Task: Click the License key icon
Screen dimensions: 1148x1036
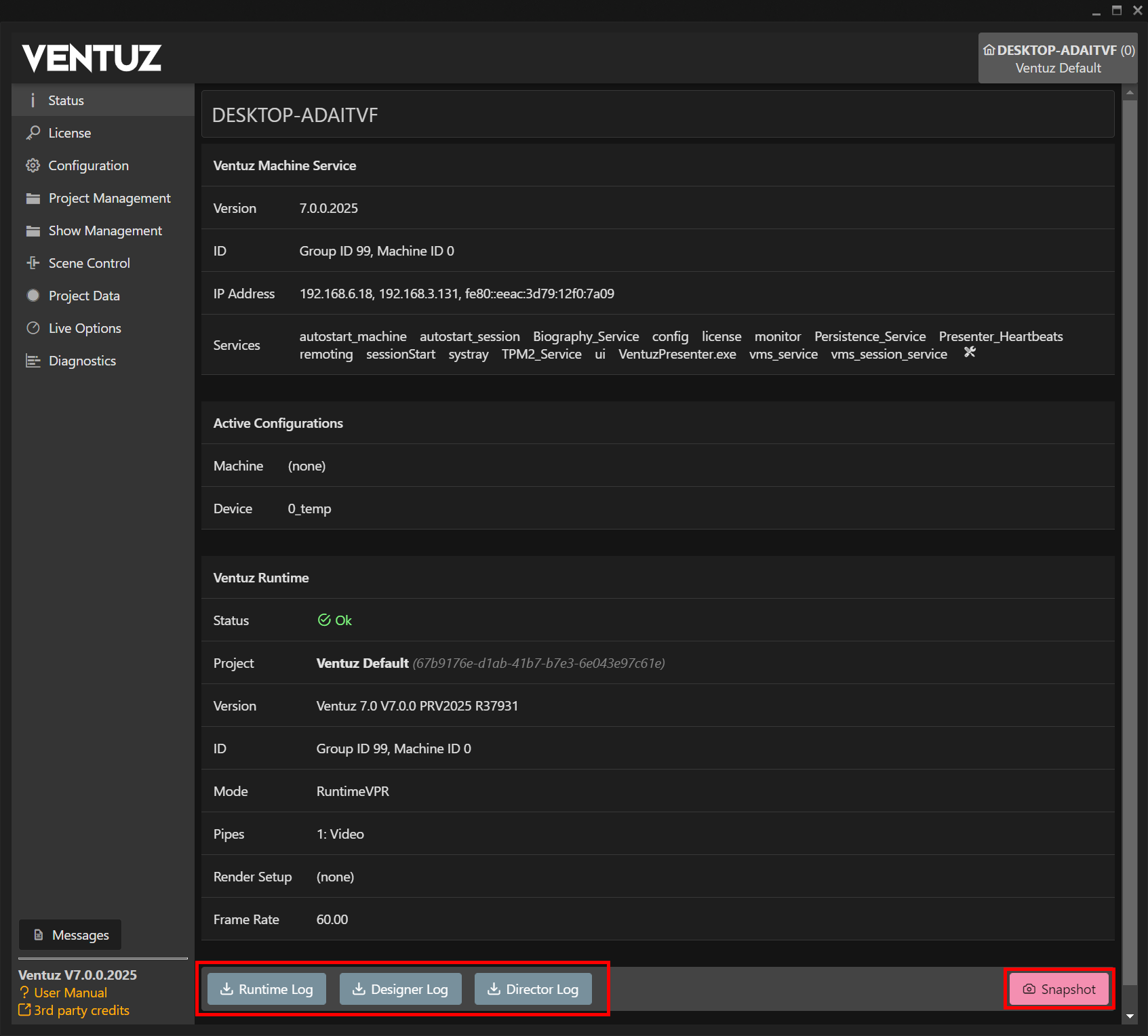Action: point(33,133)
